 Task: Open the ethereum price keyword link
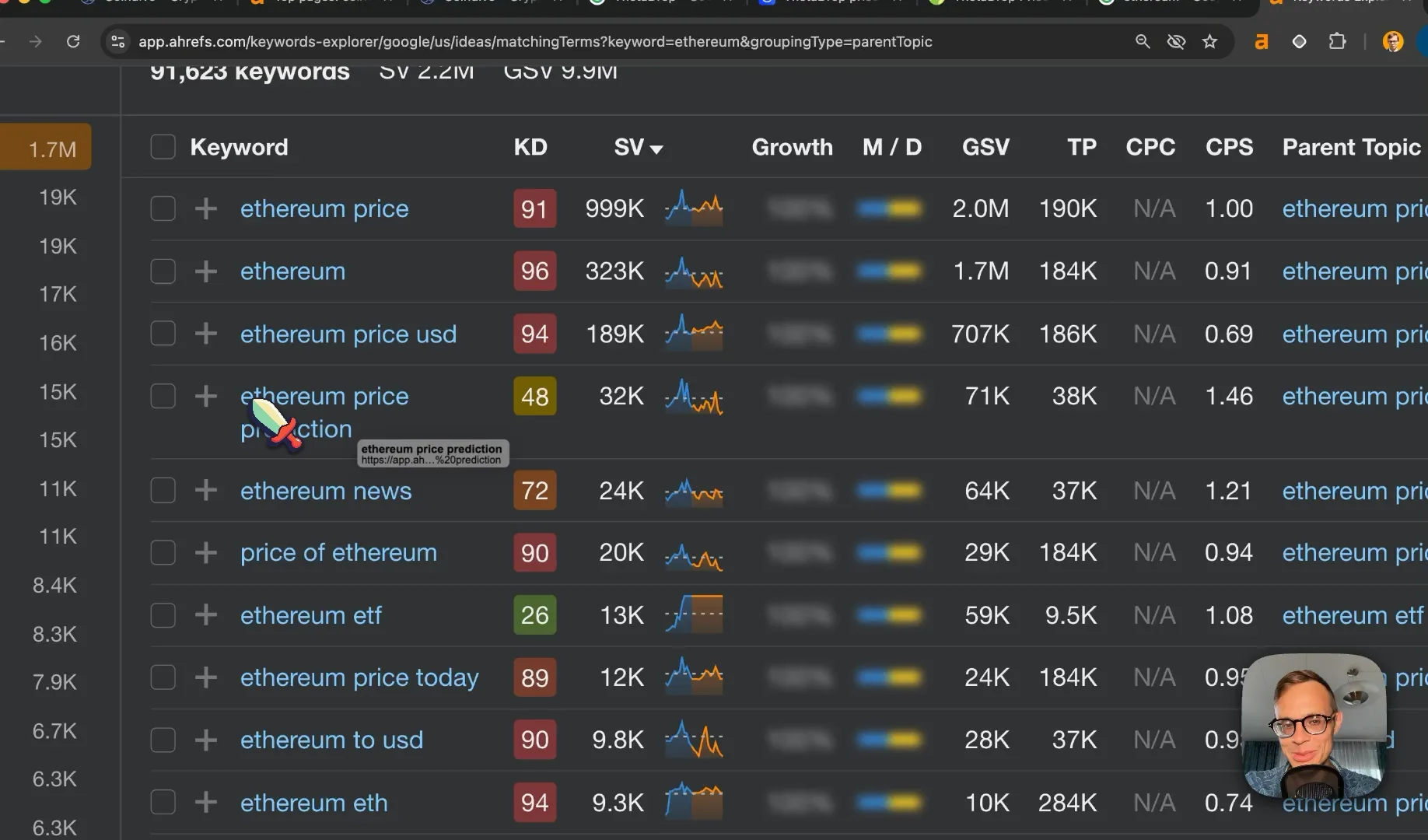point(324,208)
